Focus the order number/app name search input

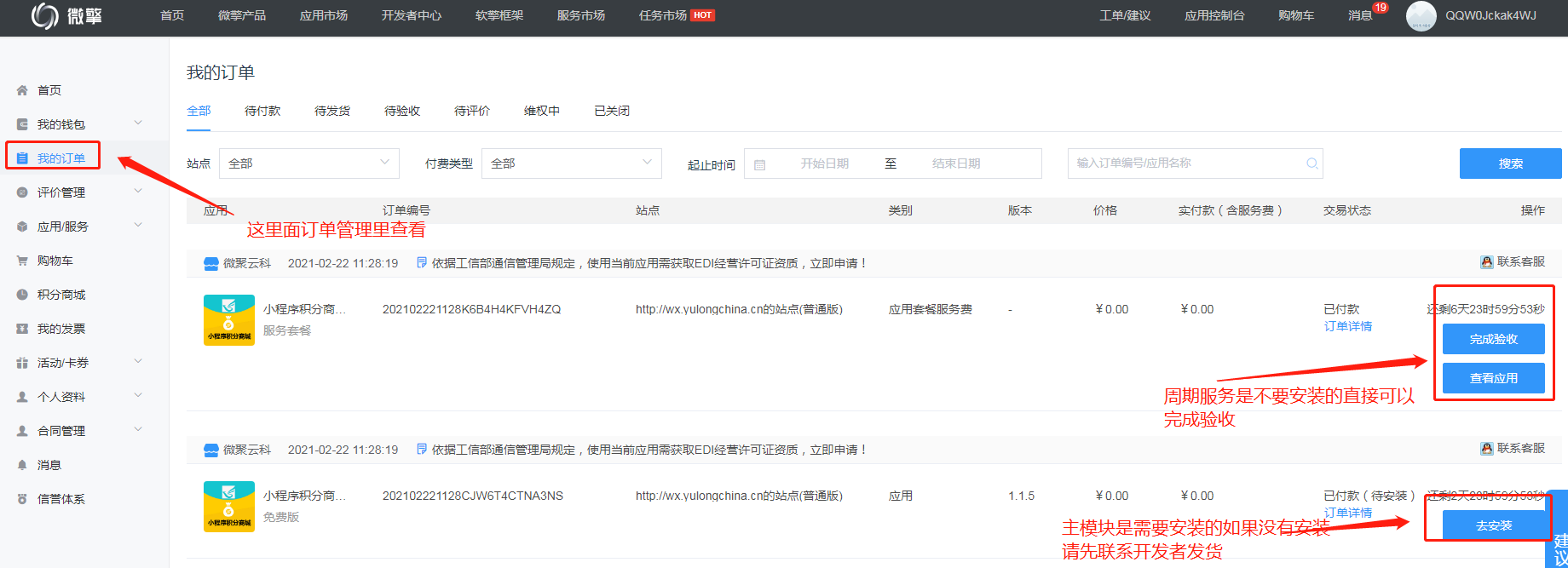click(x=1195, y=164)
